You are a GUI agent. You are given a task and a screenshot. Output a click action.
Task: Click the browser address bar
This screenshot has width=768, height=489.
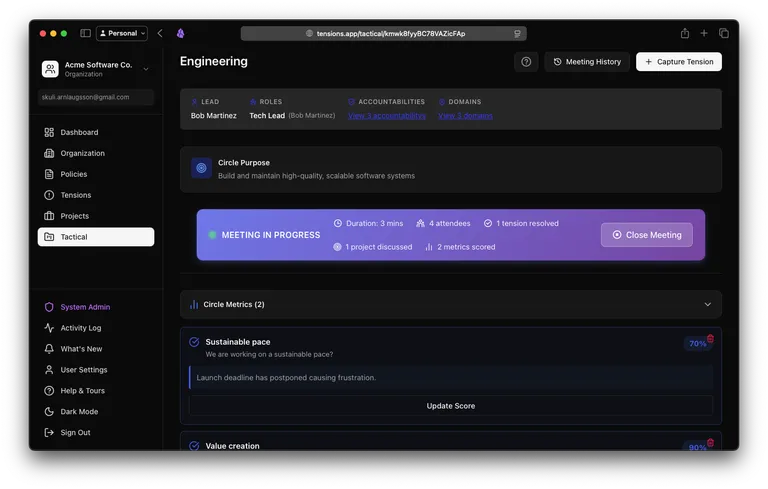point(384,33)
